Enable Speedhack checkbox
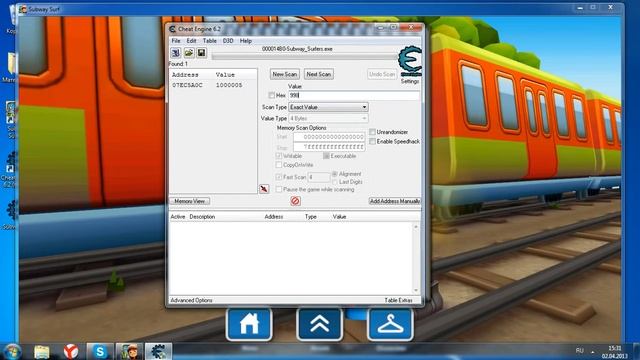Viewport: 640px width, 360px height. point(372,141)
